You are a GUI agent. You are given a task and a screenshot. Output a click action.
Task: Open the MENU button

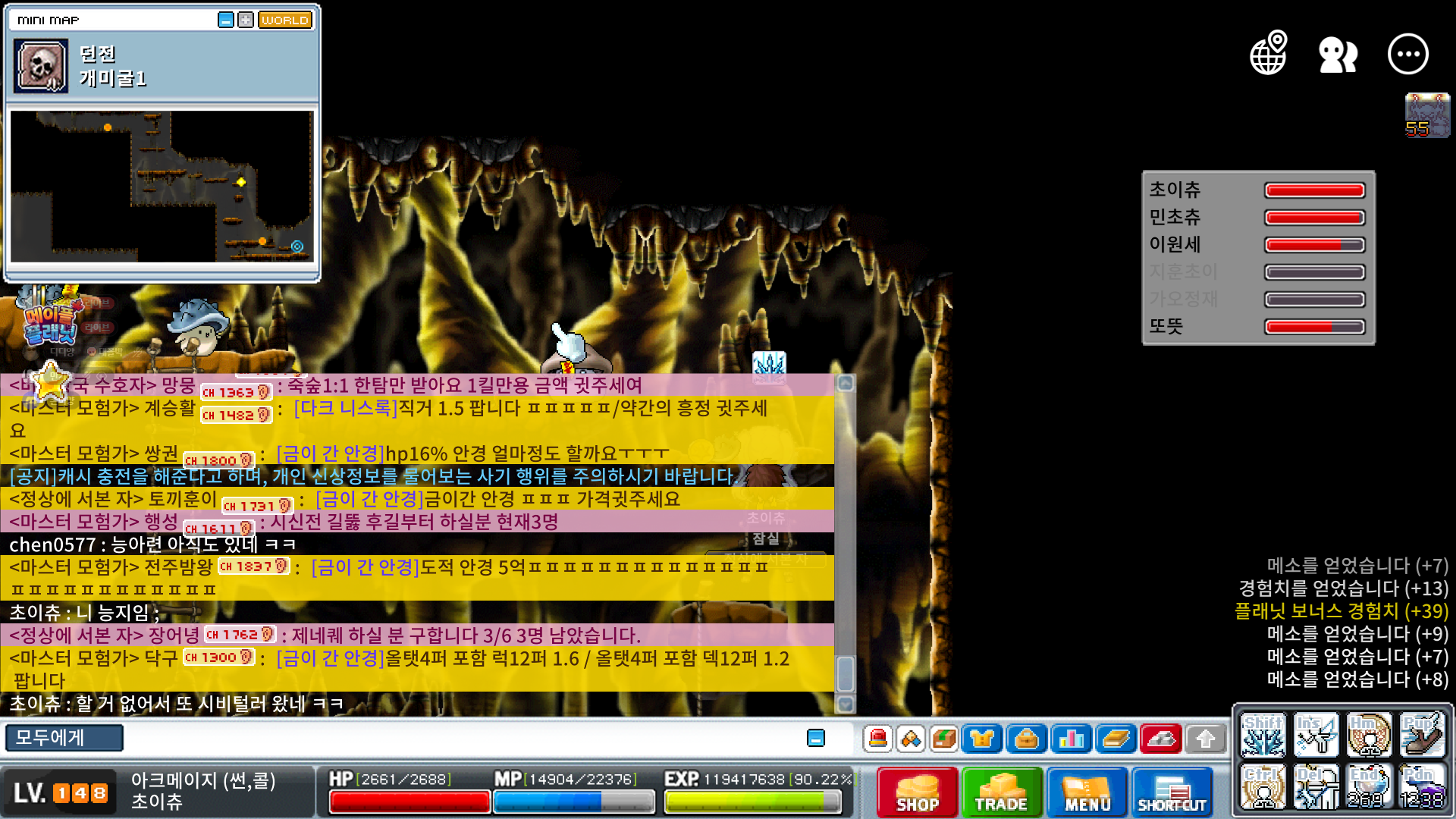coord(1087,792)
